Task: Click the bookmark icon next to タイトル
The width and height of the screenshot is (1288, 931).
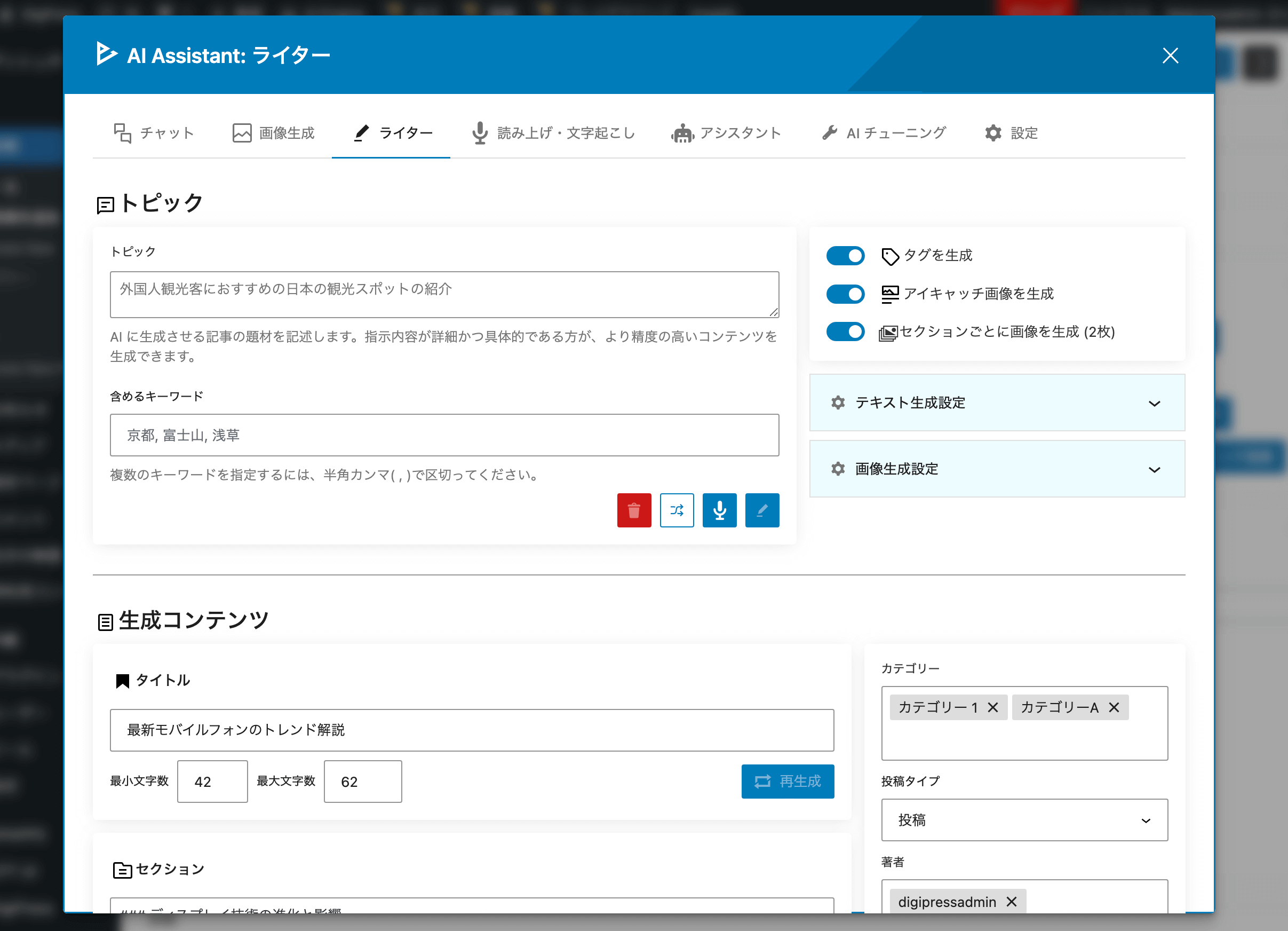Action: 122,681
